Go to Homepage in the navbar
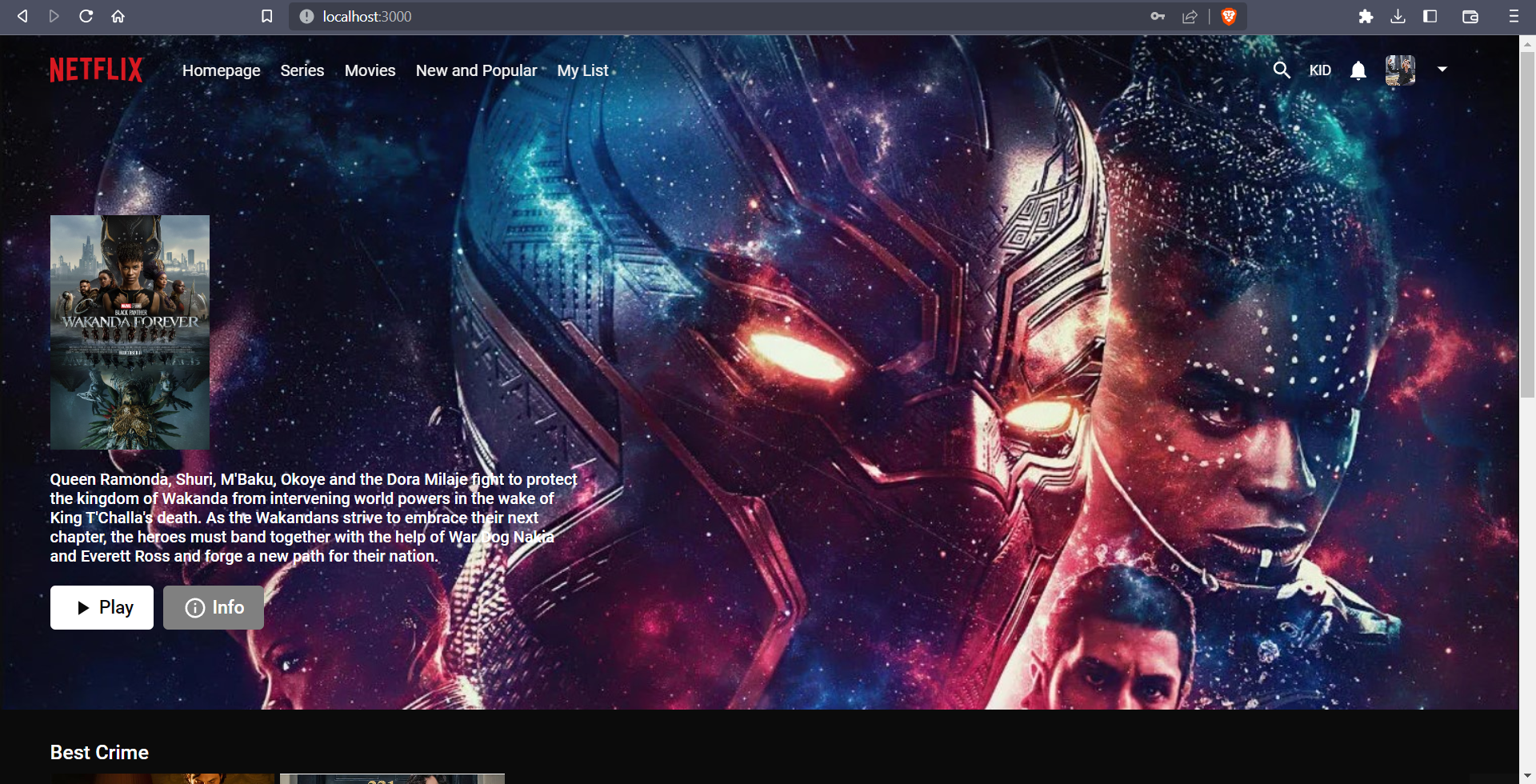 tap(222, 70)
